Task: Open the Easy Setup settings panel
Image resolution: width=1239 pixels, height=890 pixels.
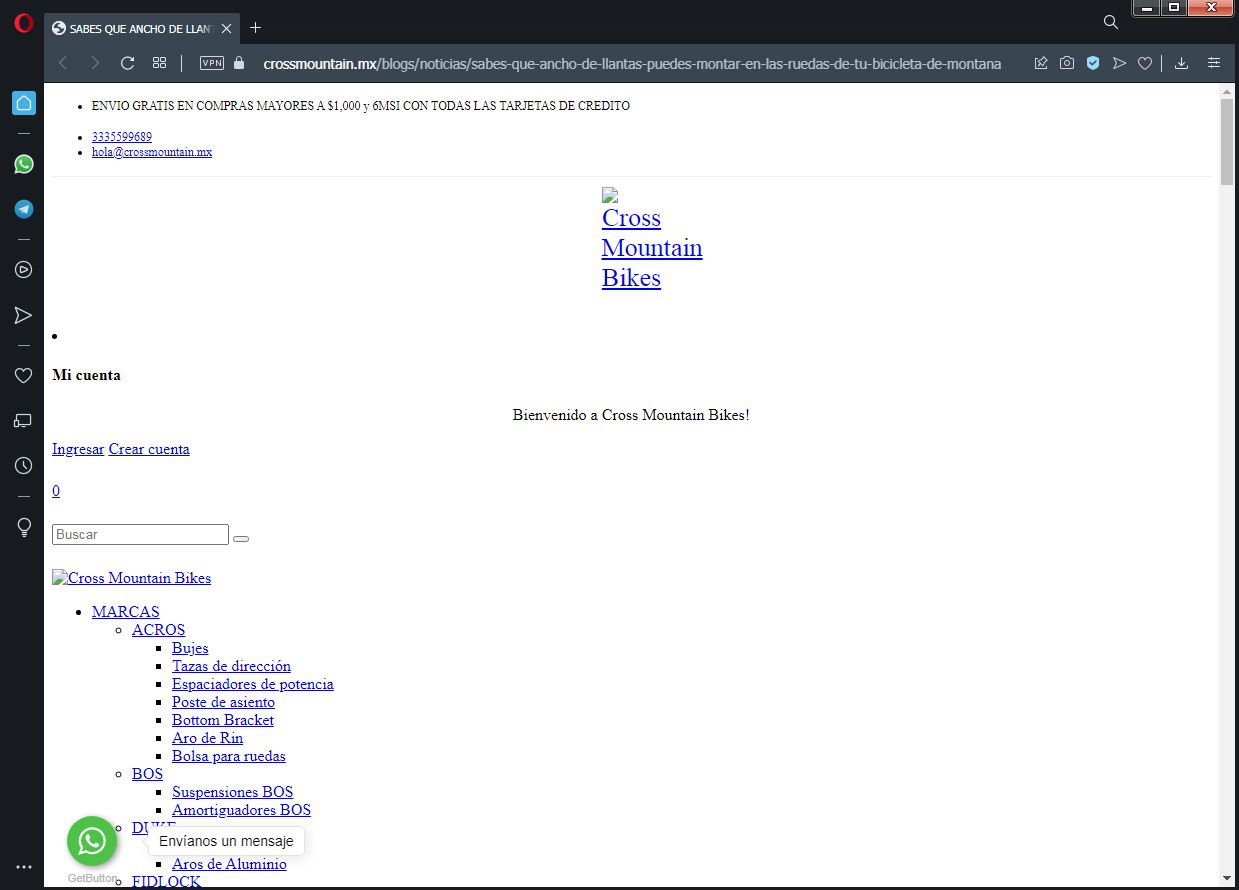Action: coord(1214,63)
